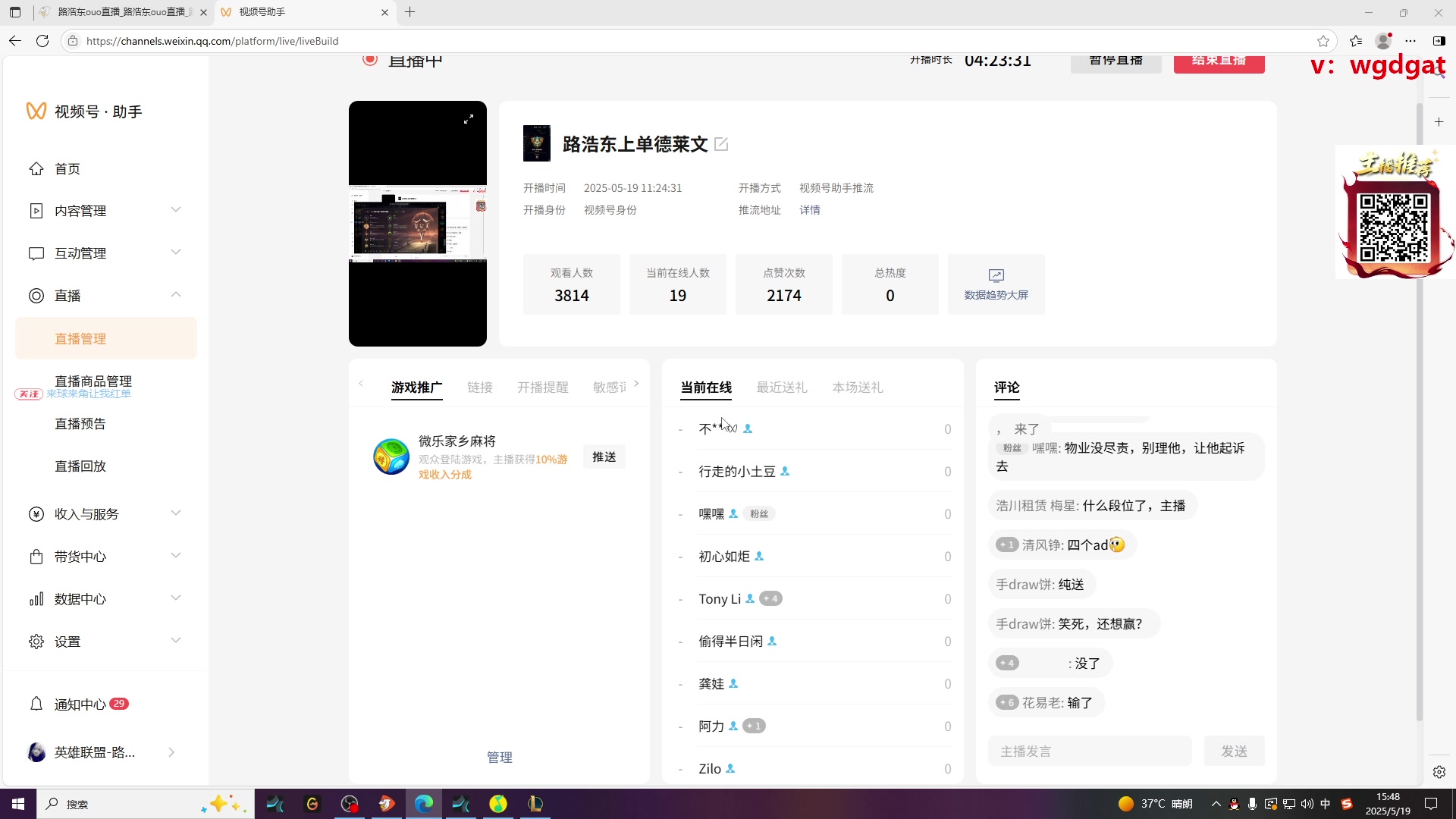This screenshot has height=819, width=1456.
Task: Edit the live stream title pencil icon
Action: point(721,144)
